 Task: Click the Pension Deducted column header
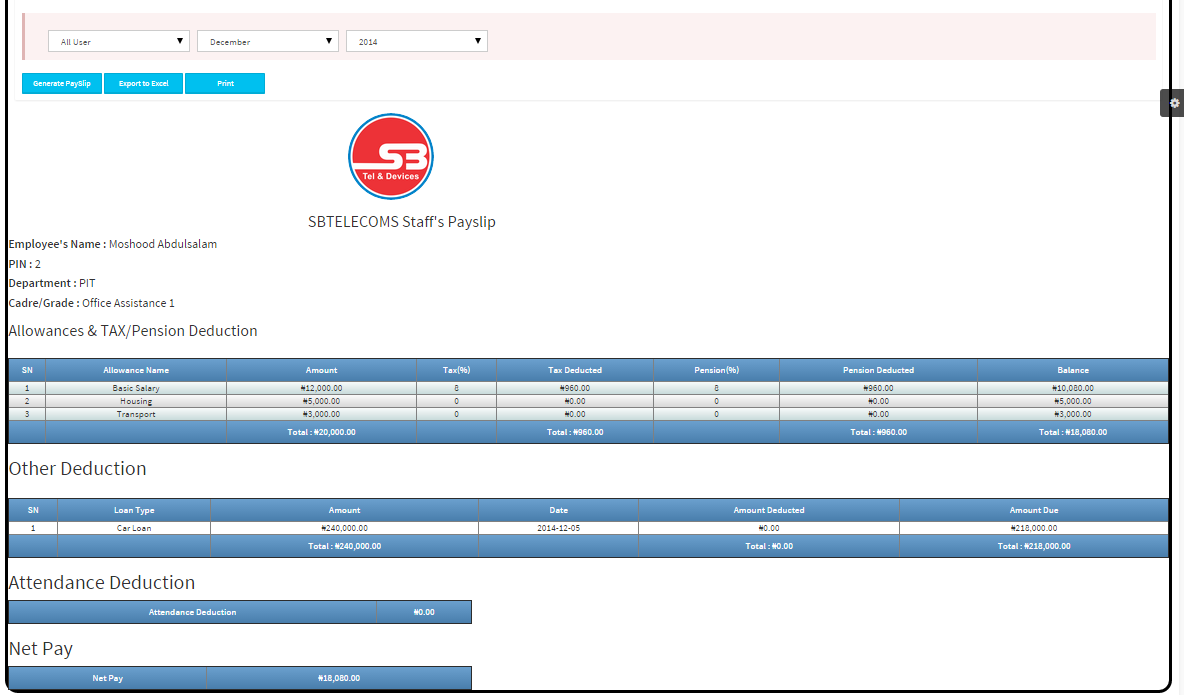click(x=878, y=370)
